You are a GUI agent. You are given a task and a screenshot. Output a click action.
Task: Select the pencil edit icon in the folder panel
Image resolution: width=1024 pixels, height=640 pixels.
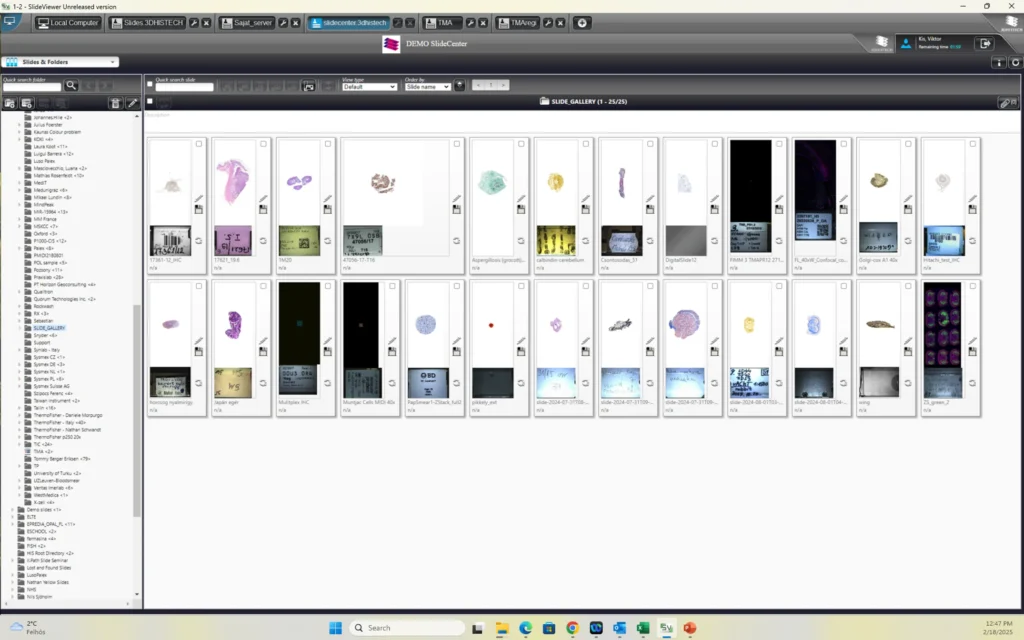click(x=132, y=103)
